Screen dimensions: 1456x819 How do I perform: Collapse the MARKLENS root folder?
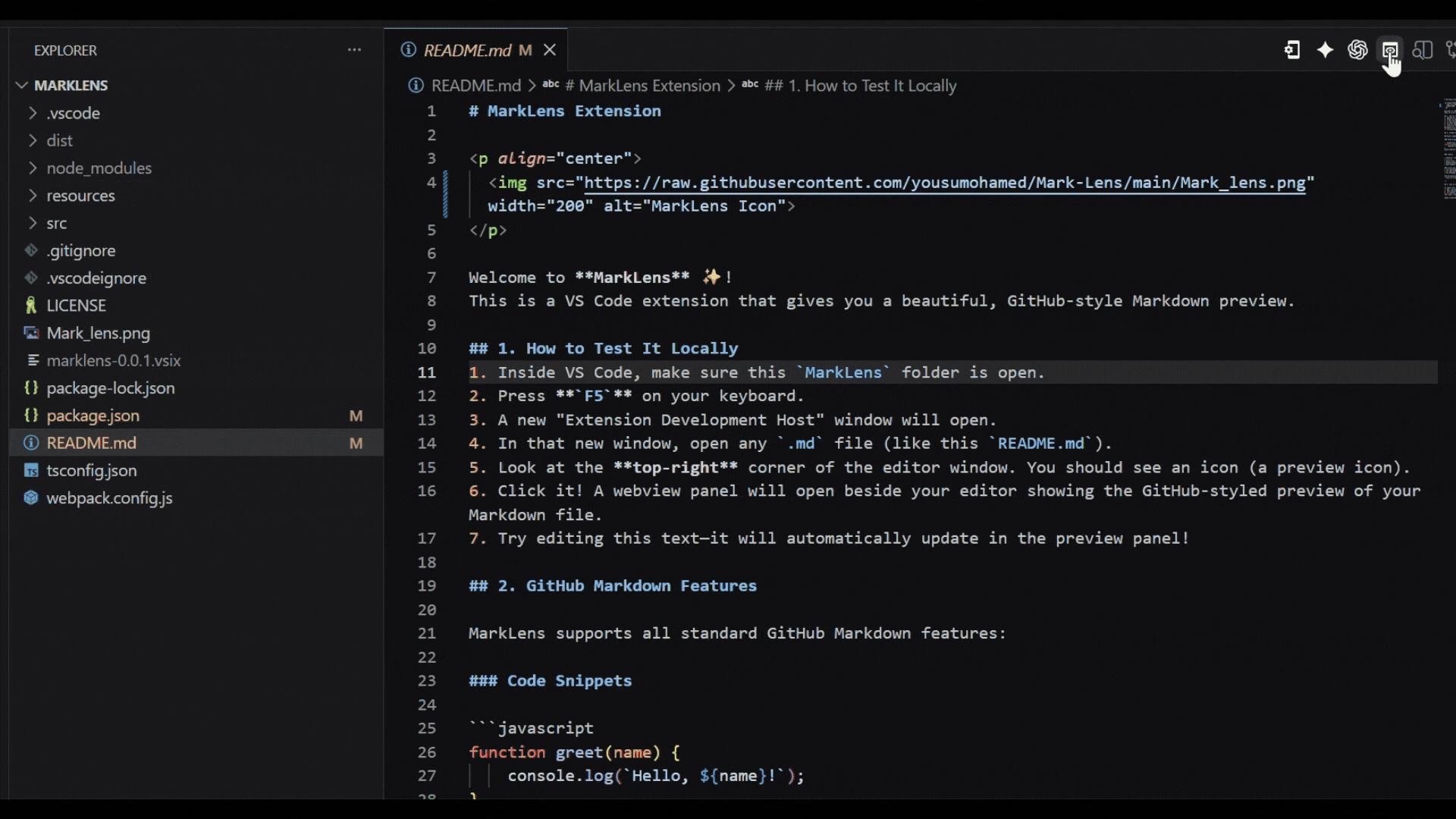(x=71, y=86)
